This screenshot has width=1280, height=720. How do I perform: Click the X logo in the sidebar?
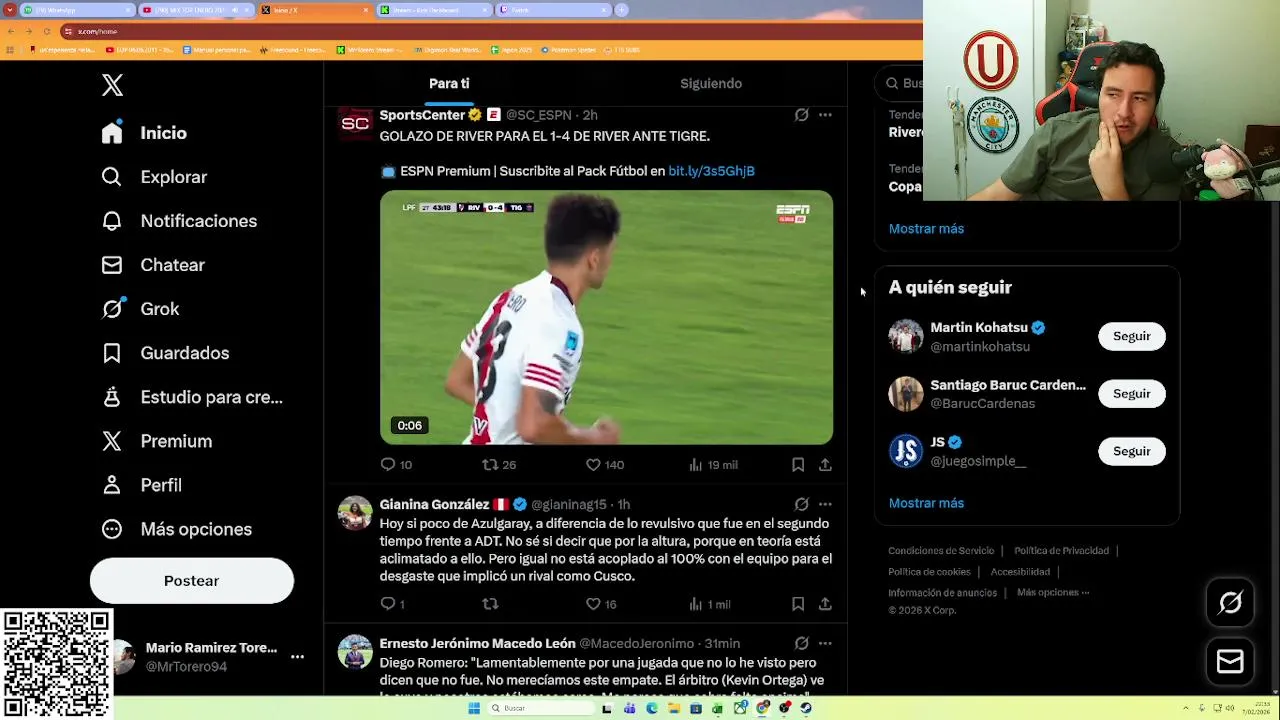[x=112, y=85]
